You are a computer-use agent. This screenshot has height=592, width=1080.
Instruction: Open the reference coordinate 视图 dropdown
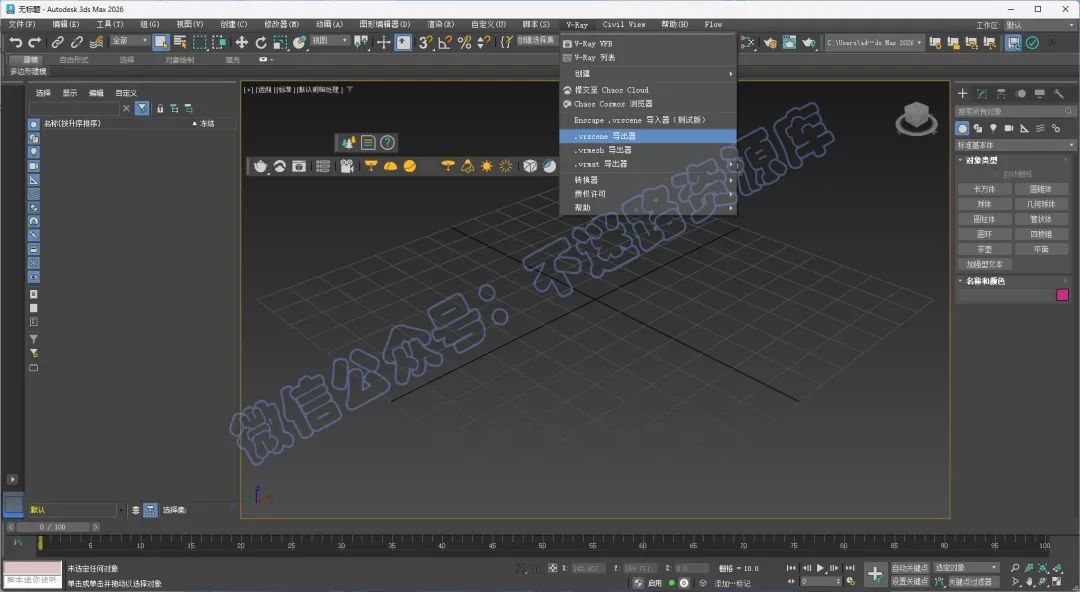click(x=330, y=41)
